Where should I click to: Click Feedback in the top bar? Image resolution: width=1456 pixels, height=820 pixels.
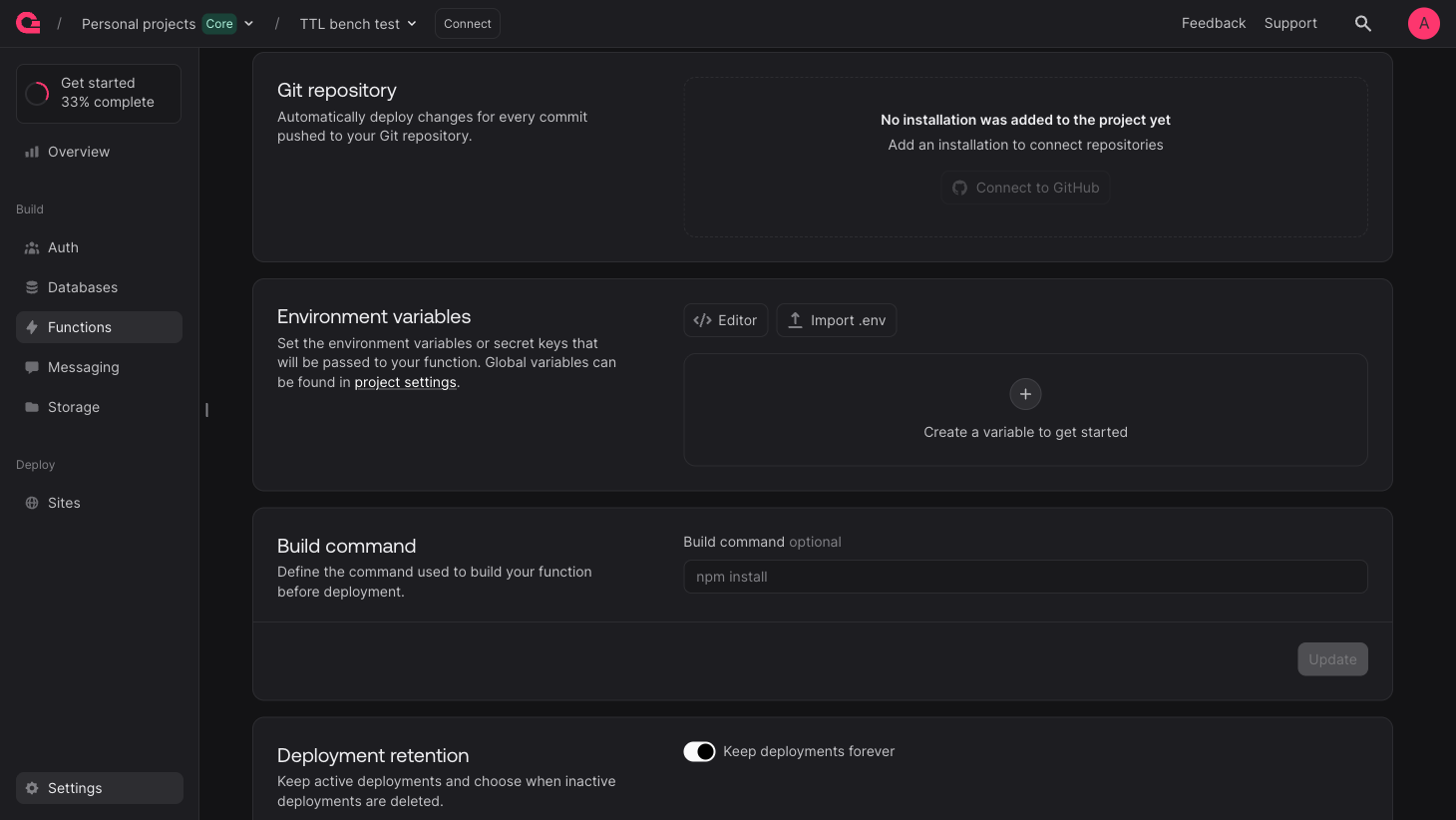[x=1213, y=23]
